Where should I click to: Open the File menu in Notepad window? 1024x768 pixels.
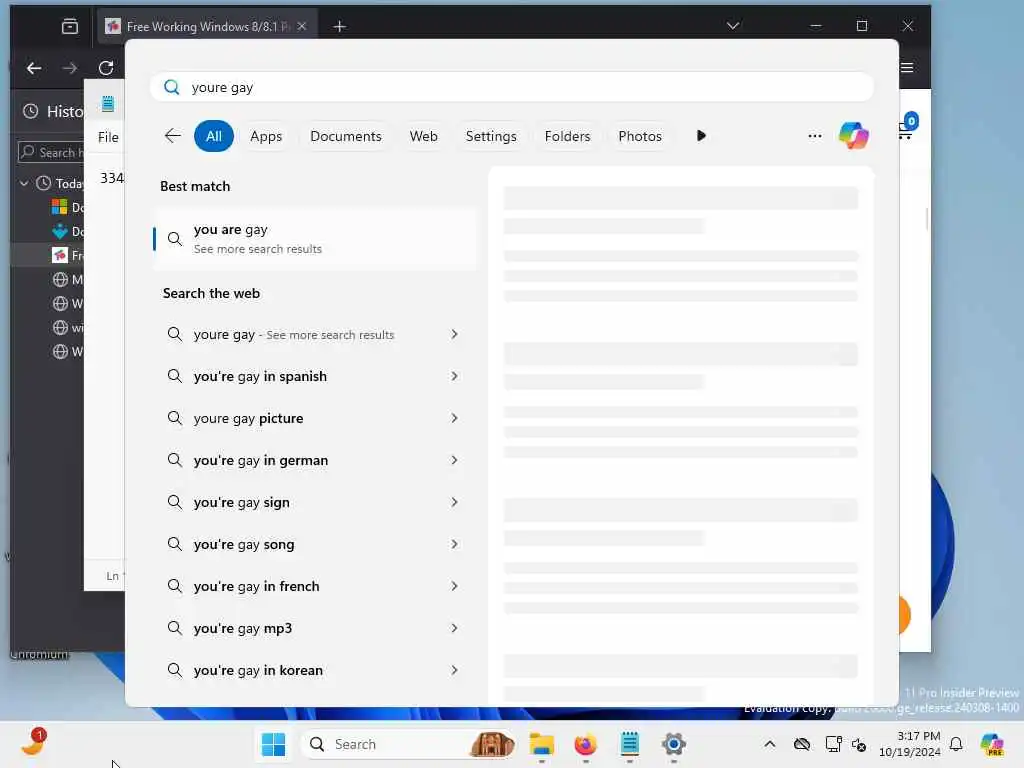[108, 137]
